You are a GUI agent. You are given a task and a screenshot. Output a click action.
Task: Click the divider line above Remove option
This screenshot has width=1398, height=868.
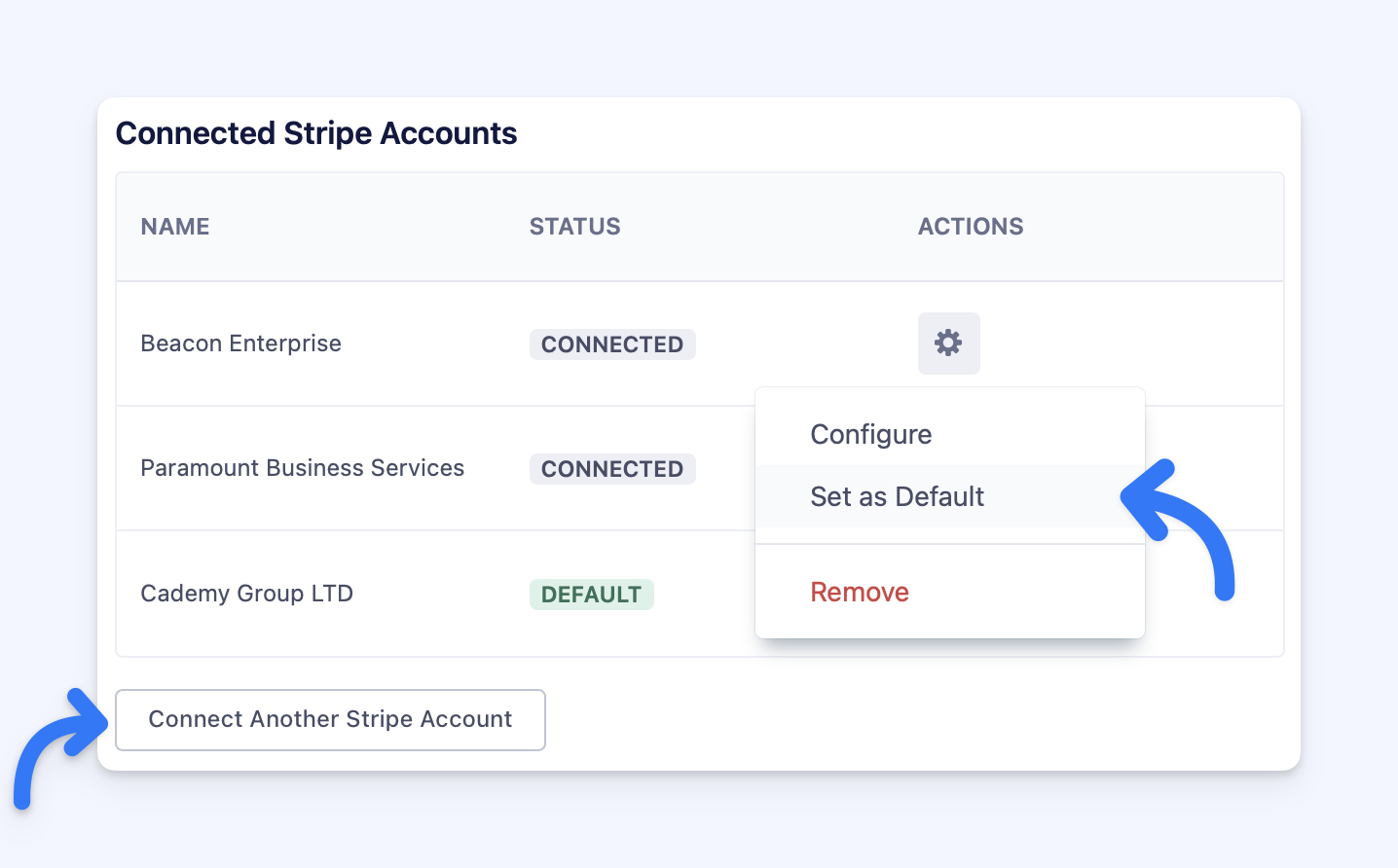click(x=949, y=544)
